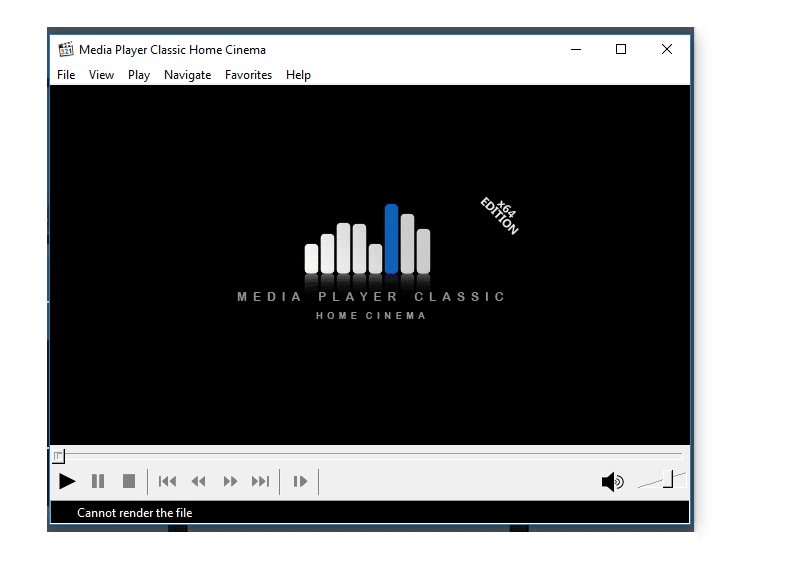The height and width of the screenshot is (570, 786).
Task: Click the window title "Media Player Classic Home Cinema"
Action: (172, 50)
